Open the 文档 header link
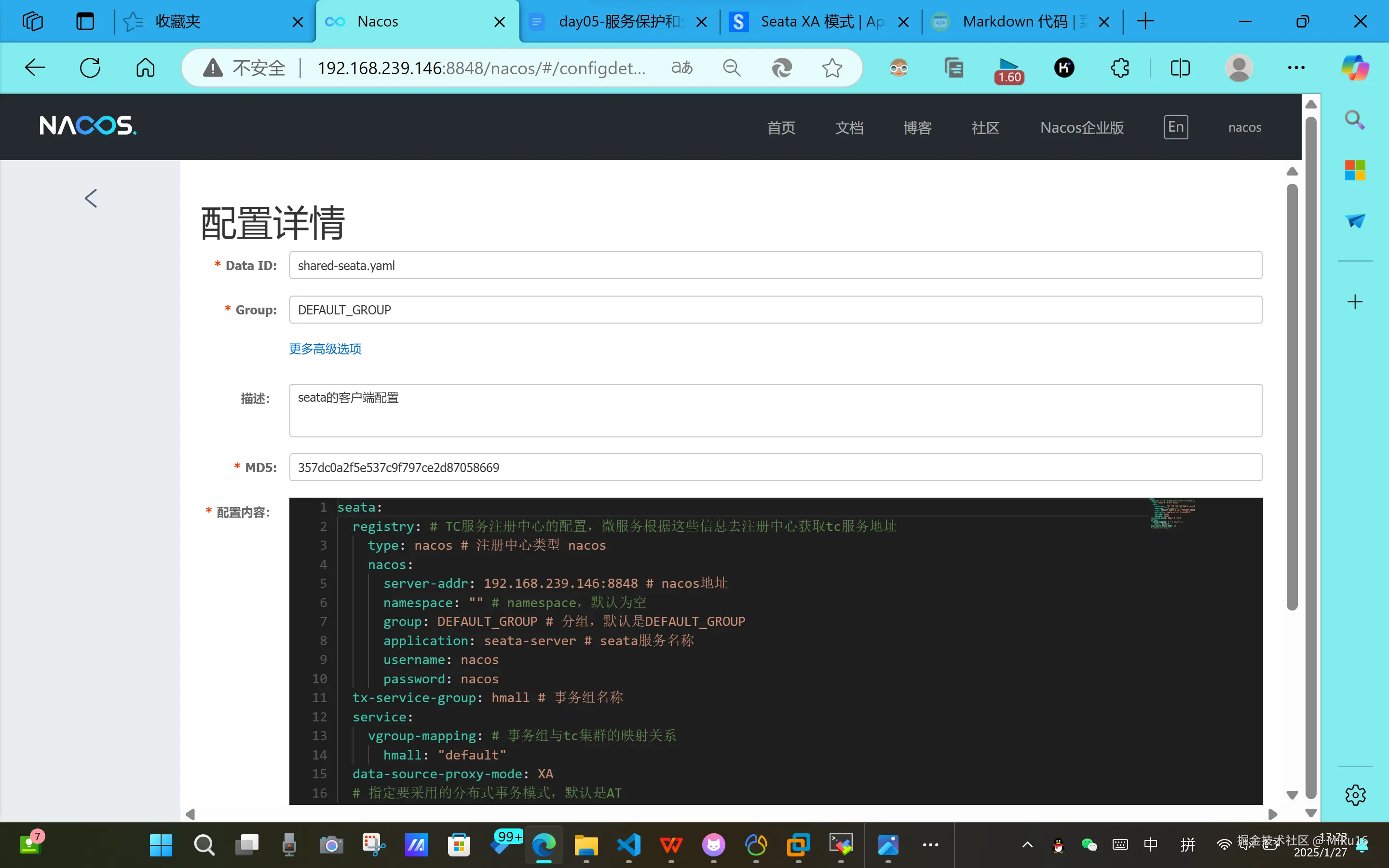1389x868 pixels. tap(849, 127)
